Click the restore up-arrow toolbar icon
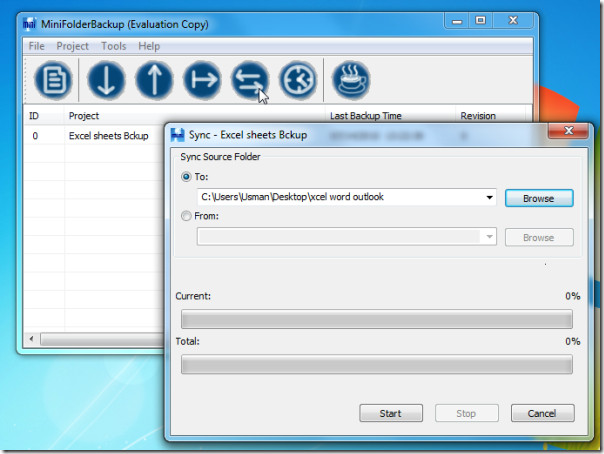This screenshot has height=454, width=604. (x=154, y=80)
